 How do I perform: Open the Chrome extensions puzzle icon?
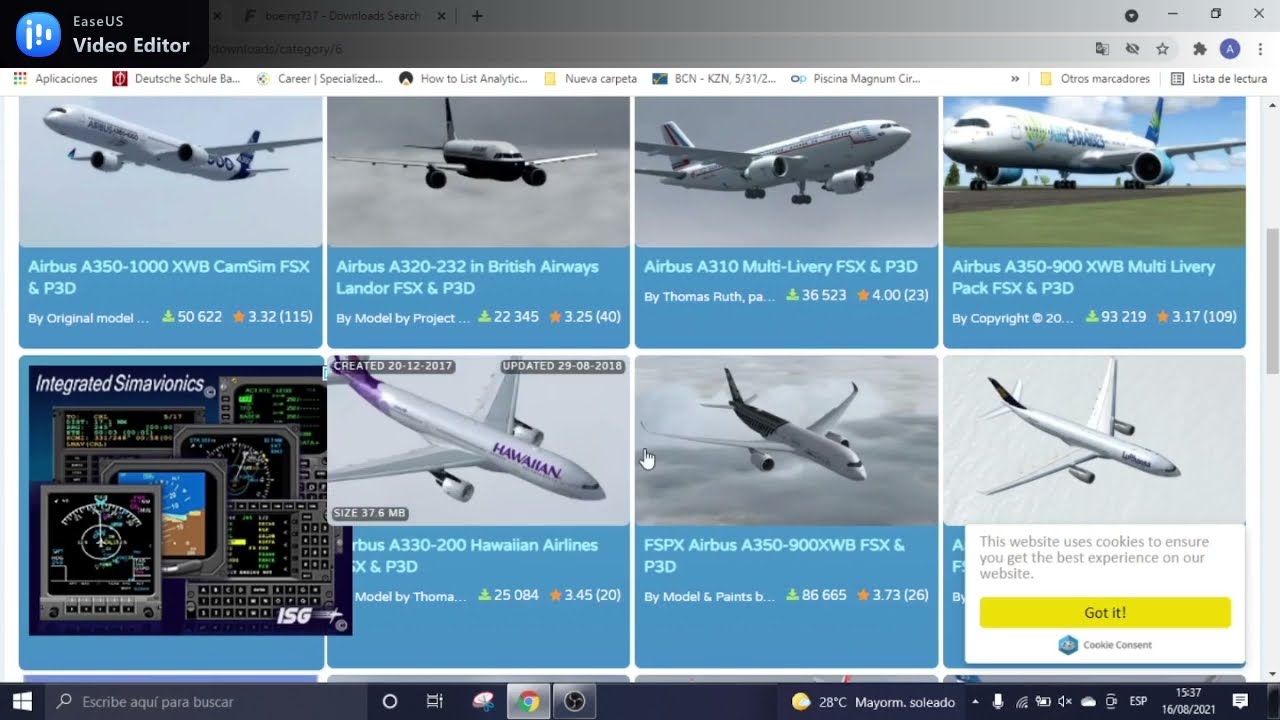tap(1200, 49)
